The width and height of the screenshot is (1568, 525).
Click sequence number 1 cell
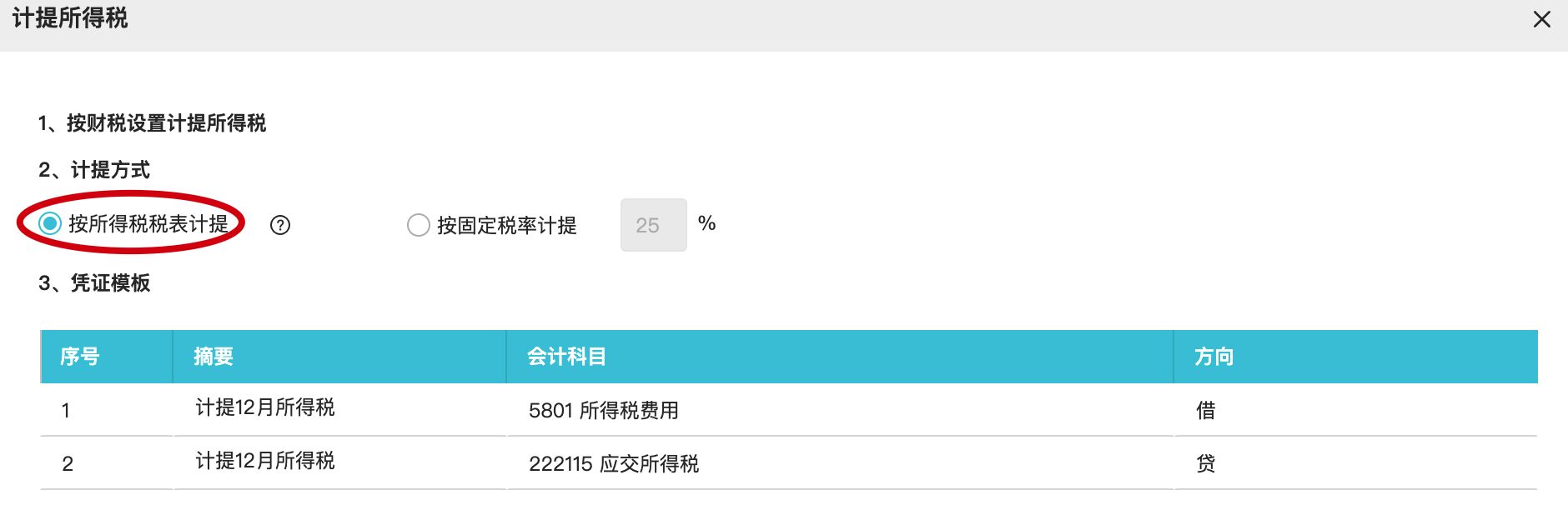click(x=66, y=410)
